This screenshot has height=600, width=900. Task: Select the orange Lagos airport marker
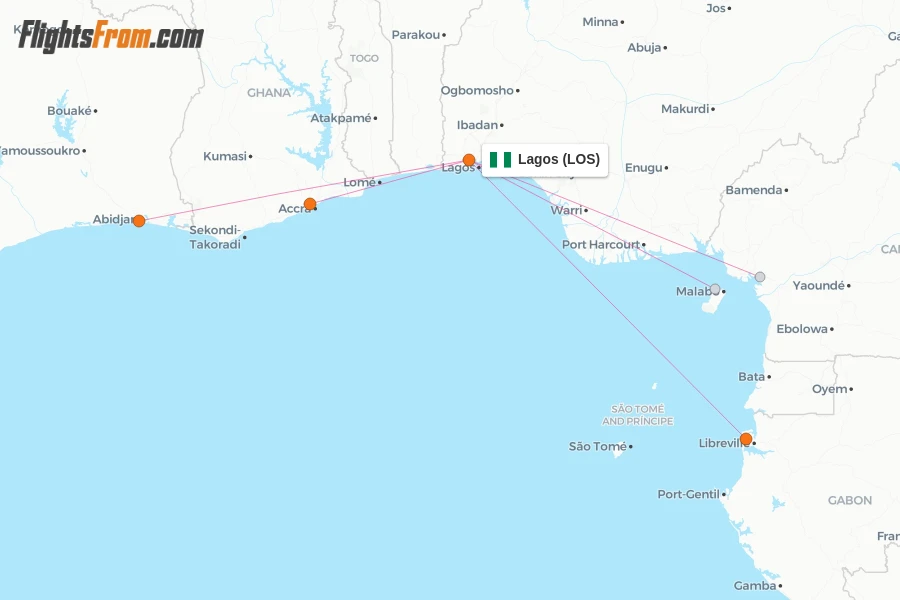click(469, 160)
